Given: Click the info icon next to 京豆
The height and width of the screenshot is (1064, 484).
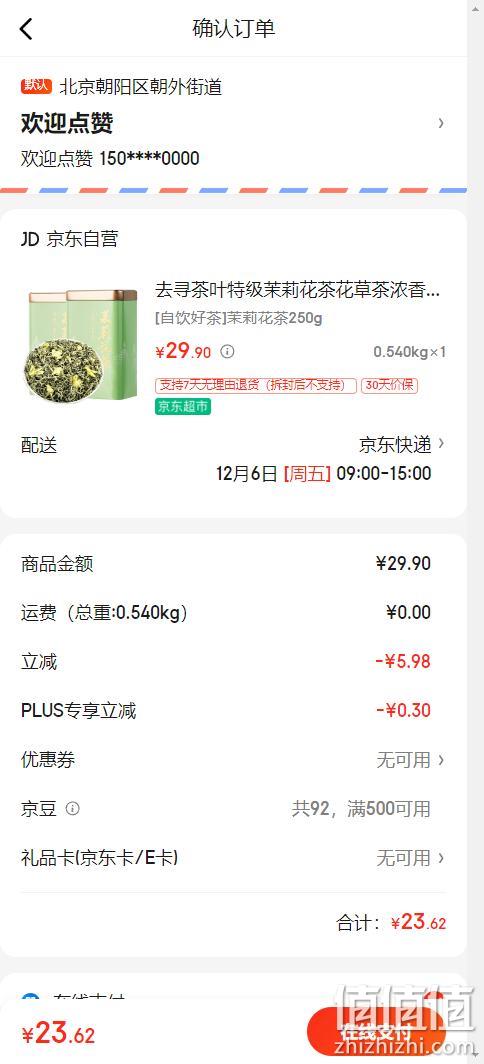Looking at the screenshot, I should coord(73,808).
